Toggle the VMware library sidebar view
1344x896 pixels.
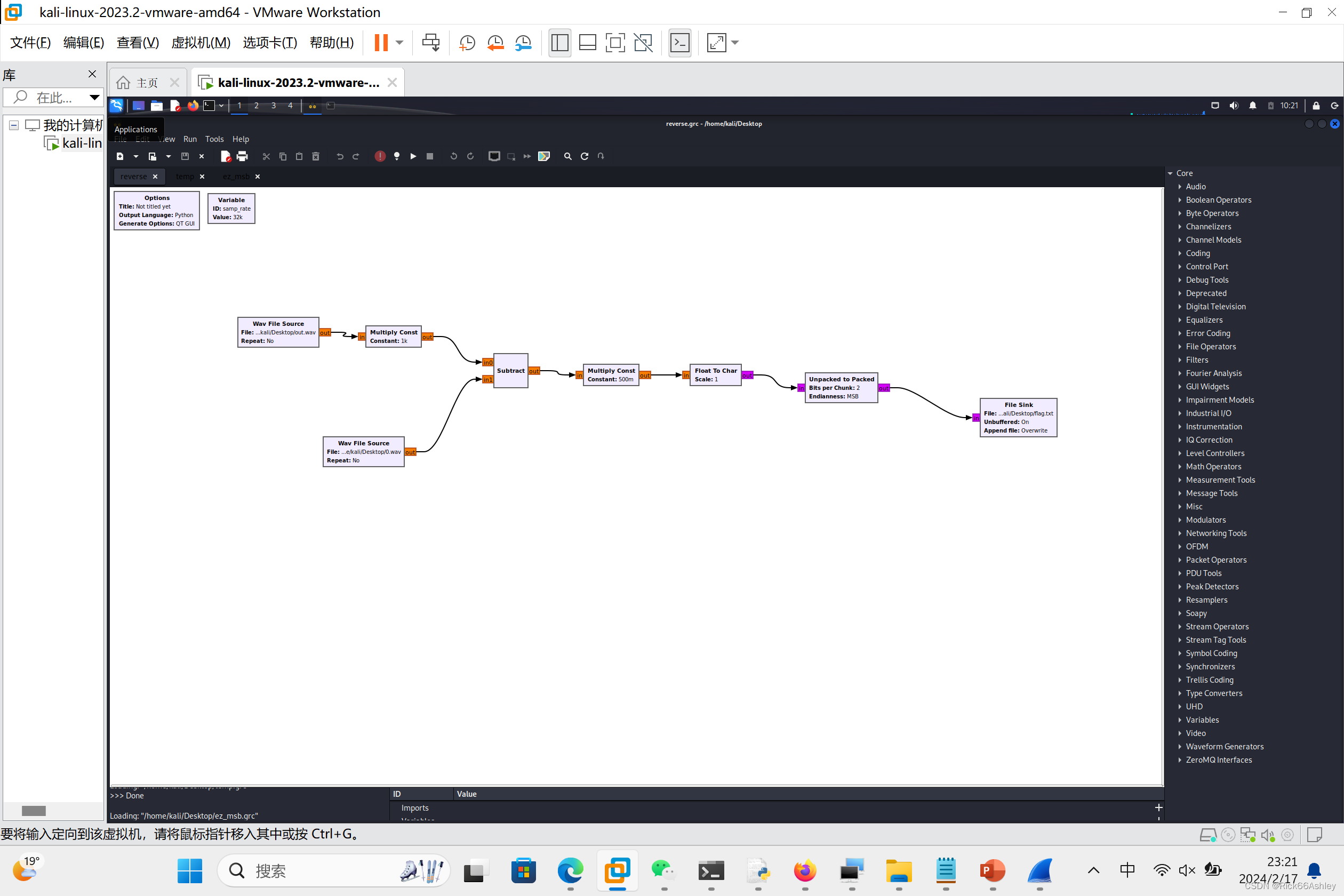pos(559,42)
